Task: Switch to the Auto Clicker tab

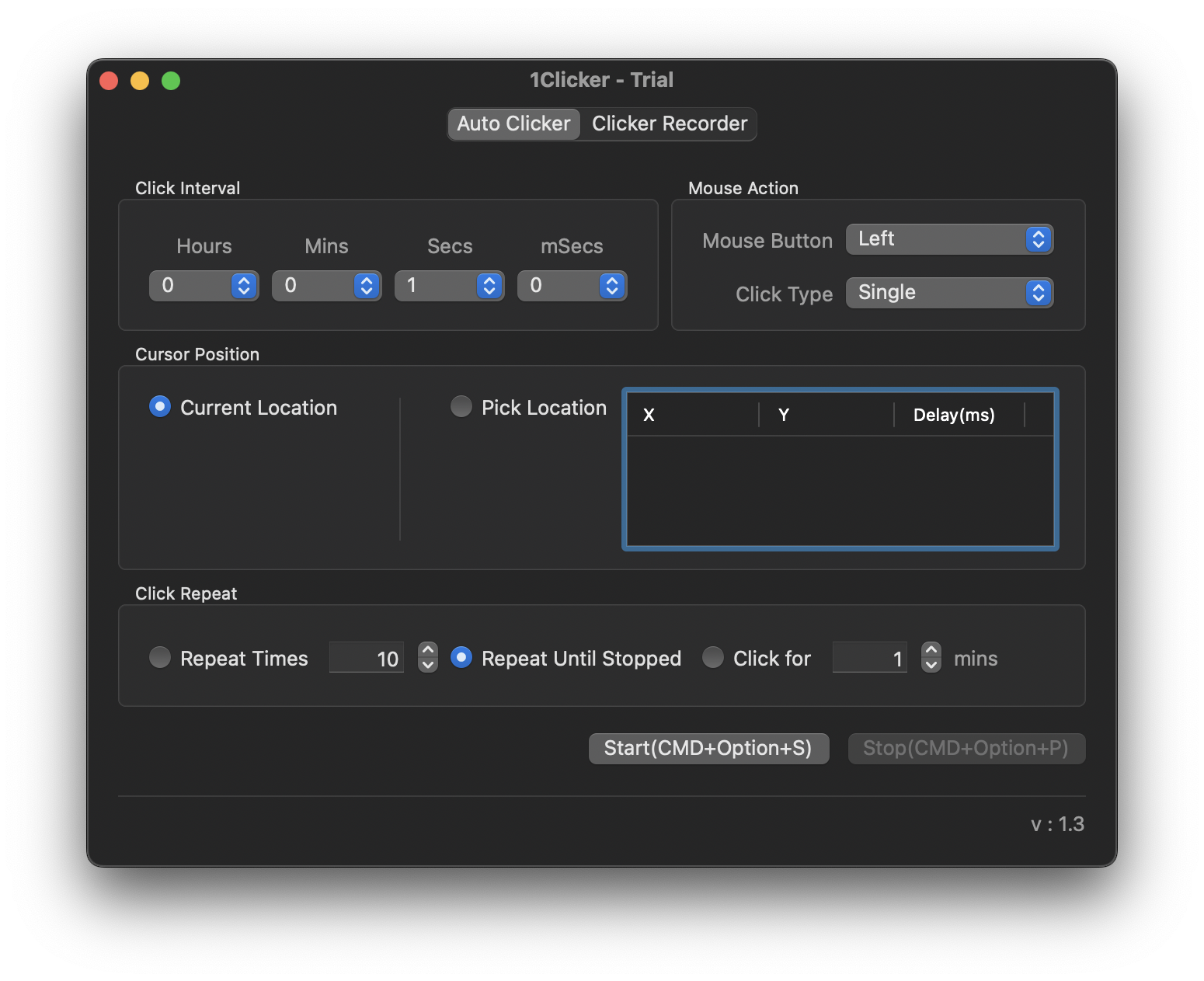Action: [x=513, y=124]
